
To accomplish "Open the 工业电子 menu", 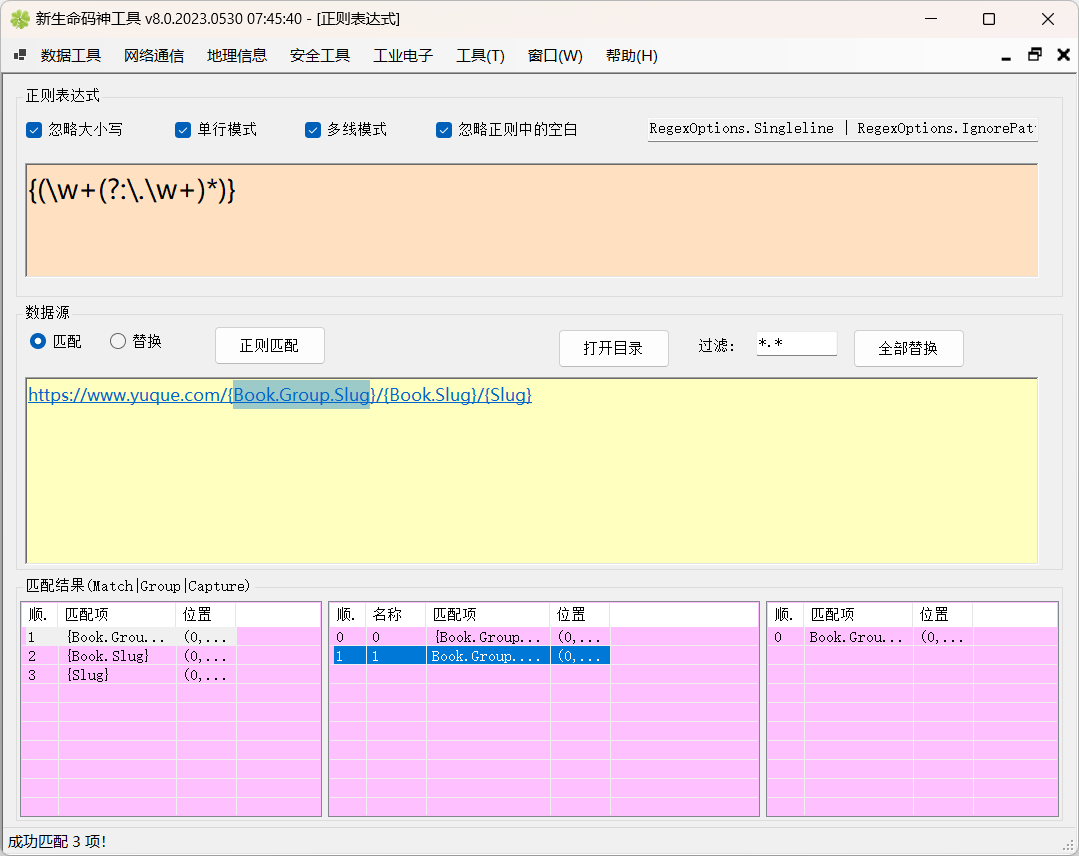I will 403,56.
